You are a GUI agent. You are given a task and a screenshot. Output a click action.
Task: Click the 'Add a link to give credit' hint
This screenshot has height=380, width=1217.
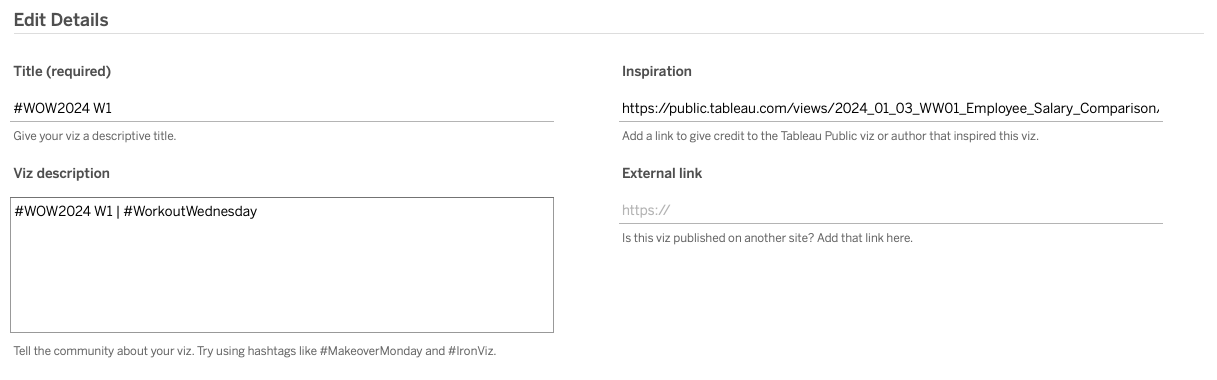coord(830,136)
